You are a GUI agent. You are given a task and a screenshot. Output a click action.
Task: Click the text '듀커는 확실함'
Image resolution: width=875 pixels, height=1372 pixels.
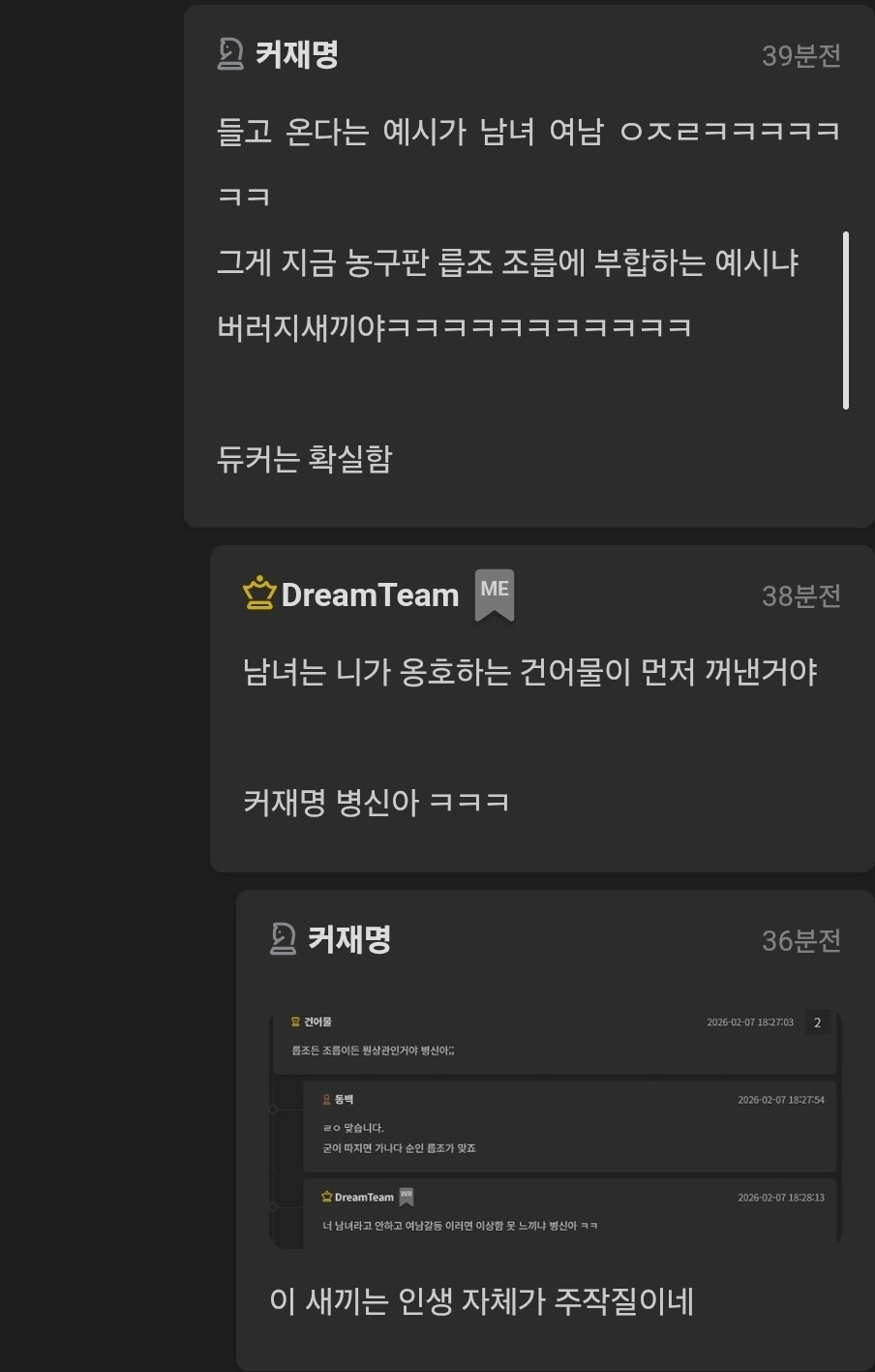coord(305,458)
